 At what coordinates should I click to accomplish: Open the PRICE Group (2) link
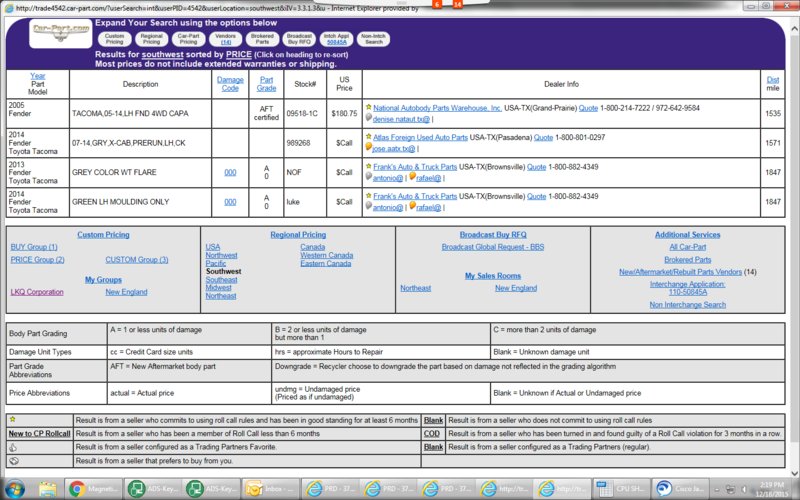(x=38, y=260)
